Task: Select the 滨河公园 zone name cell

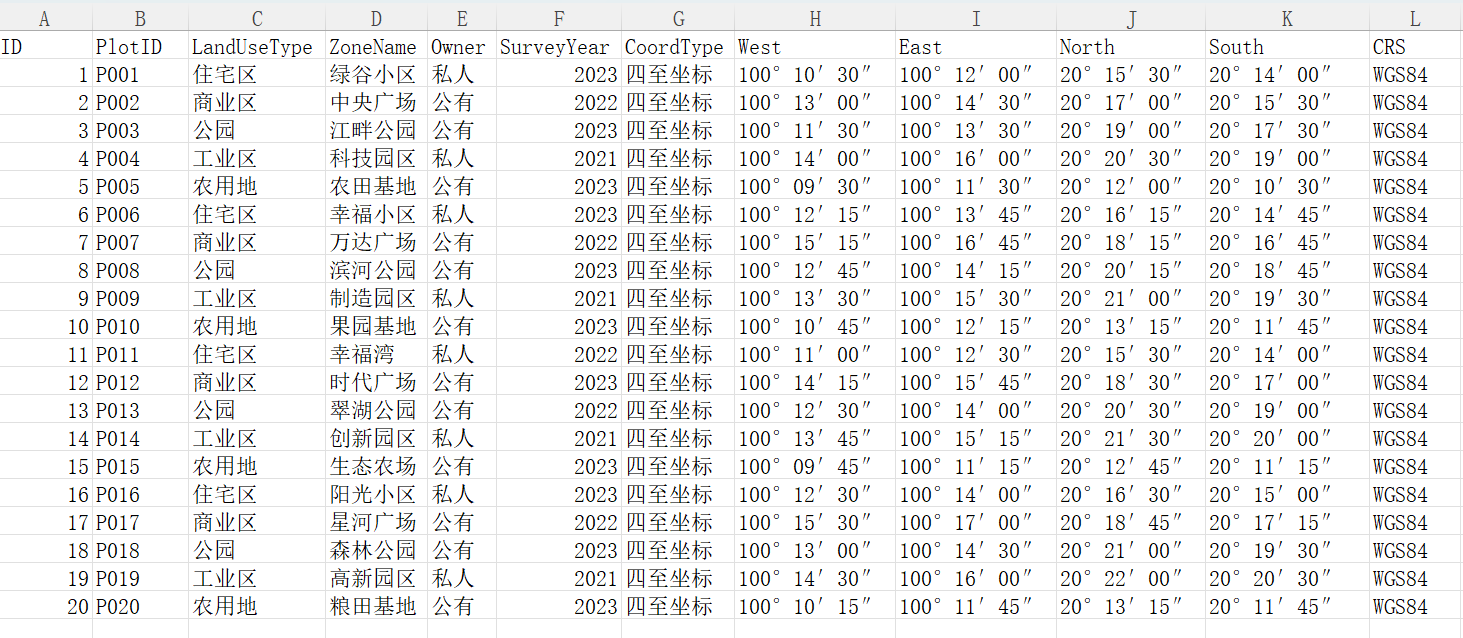Action: (376, 270)
